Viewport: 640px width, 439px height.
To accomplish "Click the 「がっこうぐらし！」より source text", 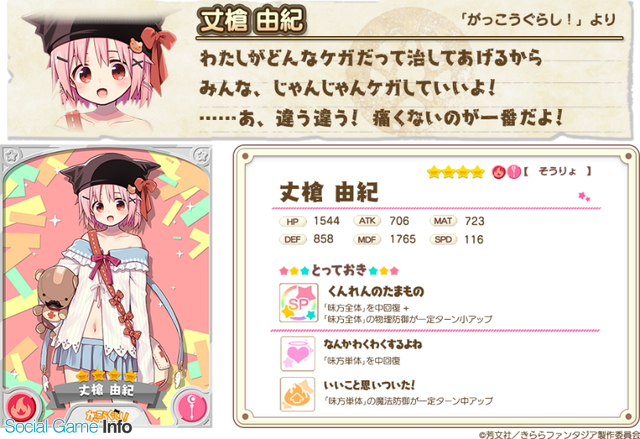I will tap(537, 20).
